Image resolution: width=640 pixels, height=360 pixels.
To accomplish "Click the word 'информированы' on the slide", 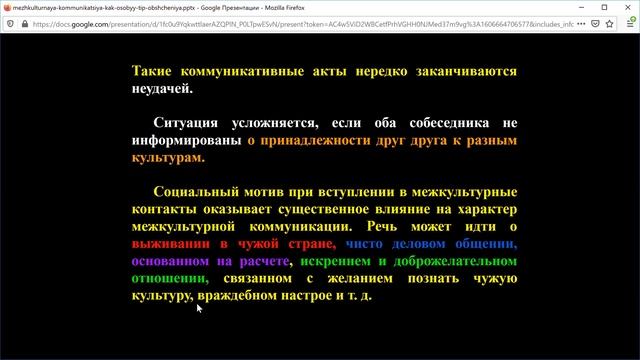I will 186,140.
